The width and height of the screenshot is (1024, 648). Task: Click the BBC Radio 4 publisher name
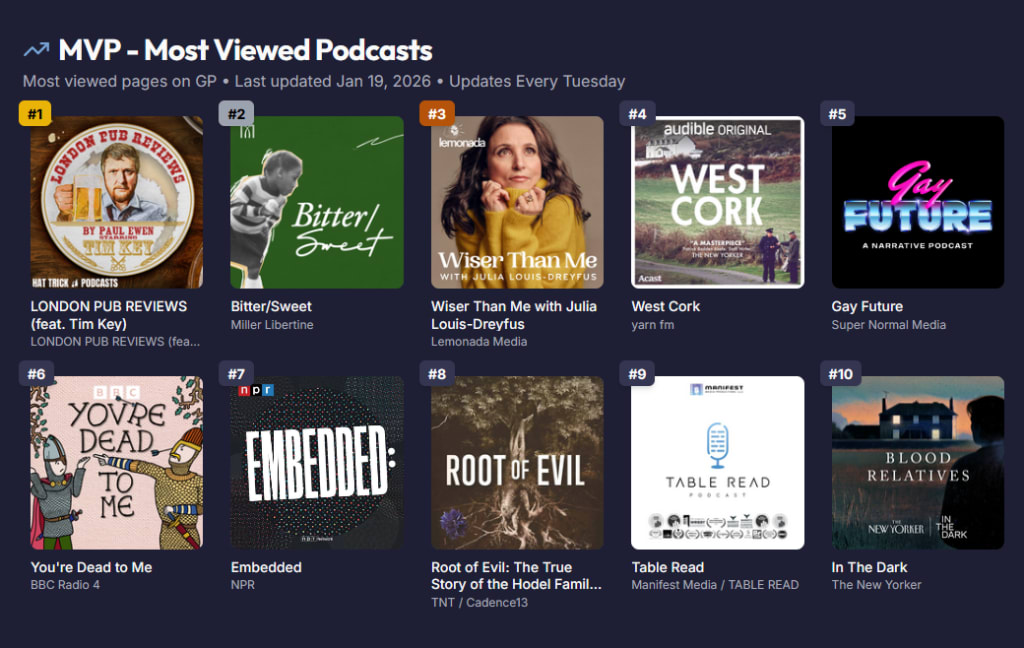65,585
